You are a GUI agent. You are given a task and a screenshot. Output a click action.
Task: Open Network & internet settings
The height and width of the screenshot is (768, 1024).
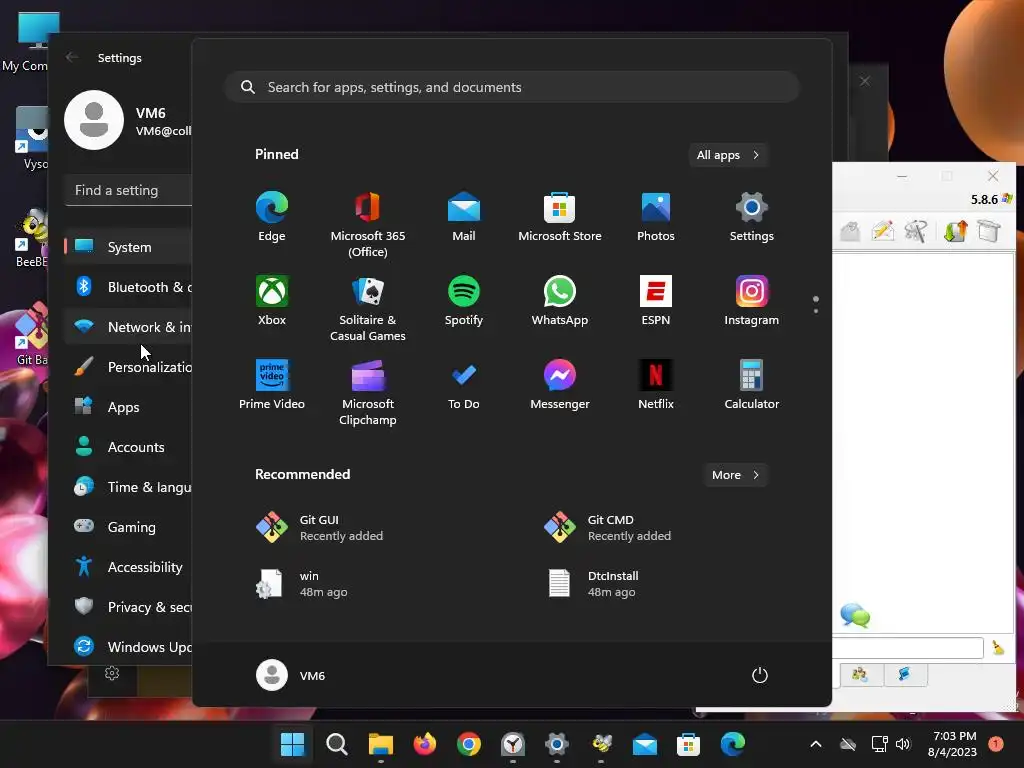coord(129,327)
